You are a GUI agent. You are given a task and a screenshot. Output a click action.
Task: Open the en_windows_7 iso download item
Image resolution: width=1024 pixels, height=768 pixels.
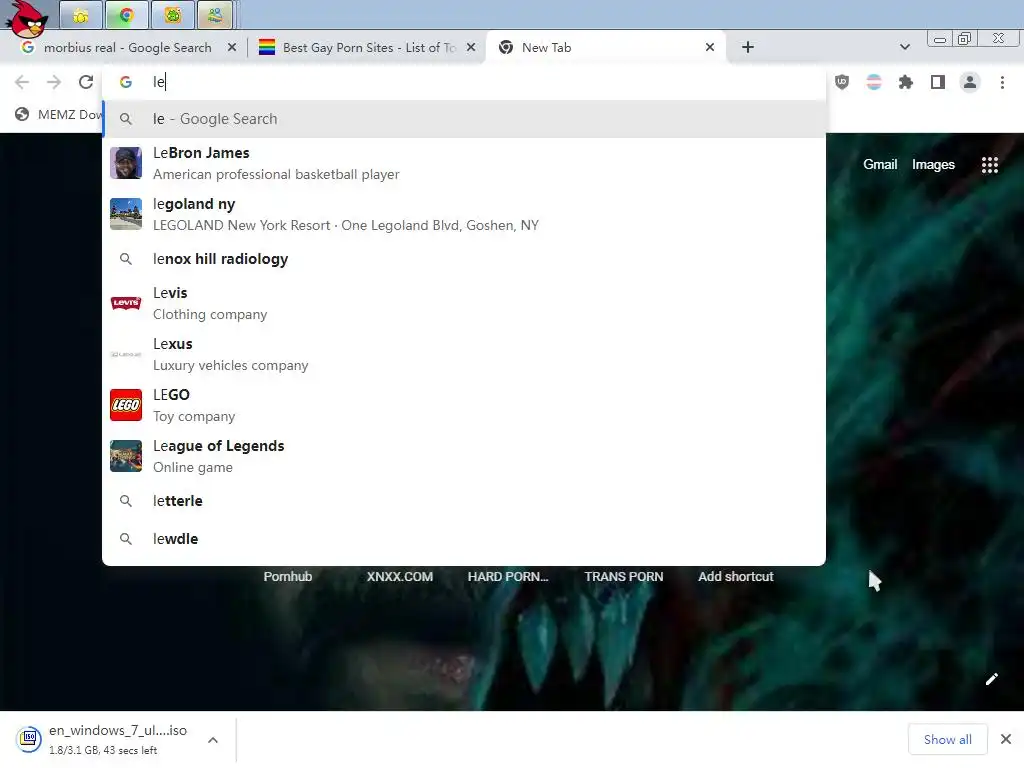(118, 740)
